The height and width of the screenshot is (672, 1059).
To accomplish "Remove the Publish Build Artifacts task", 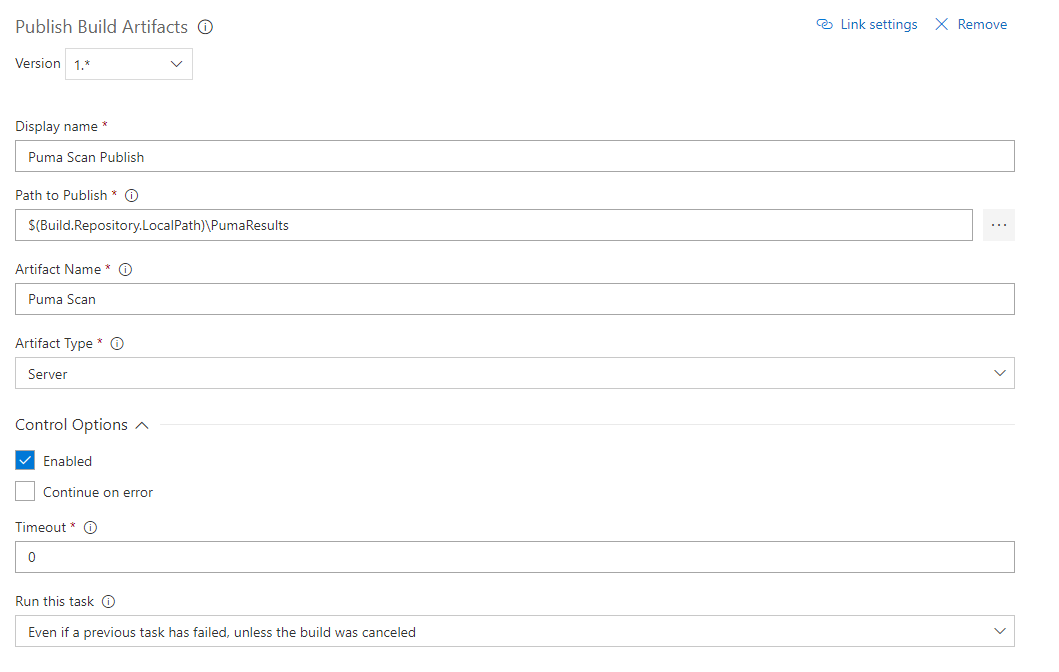I will (980, 23).
